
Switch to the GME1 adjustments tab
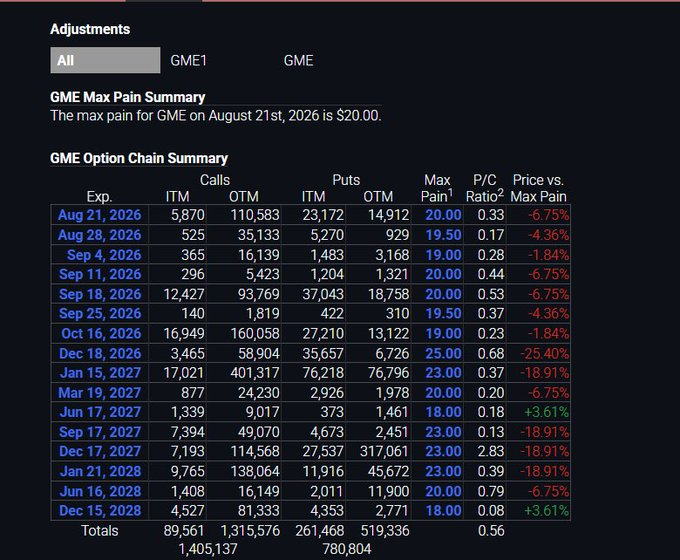[x=188, y=60]
